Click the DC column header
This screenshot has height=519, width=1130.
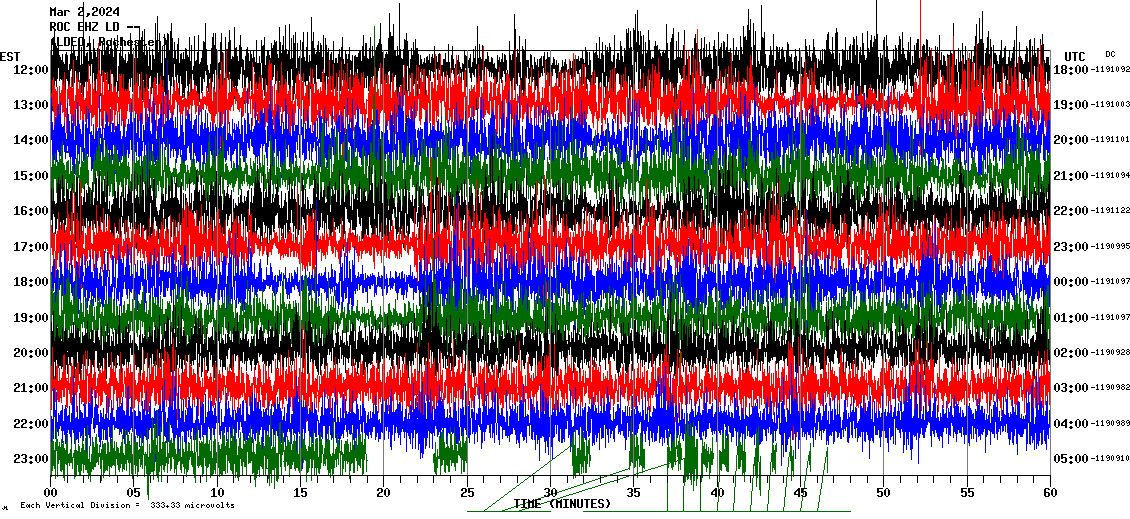click(1110, 54)
